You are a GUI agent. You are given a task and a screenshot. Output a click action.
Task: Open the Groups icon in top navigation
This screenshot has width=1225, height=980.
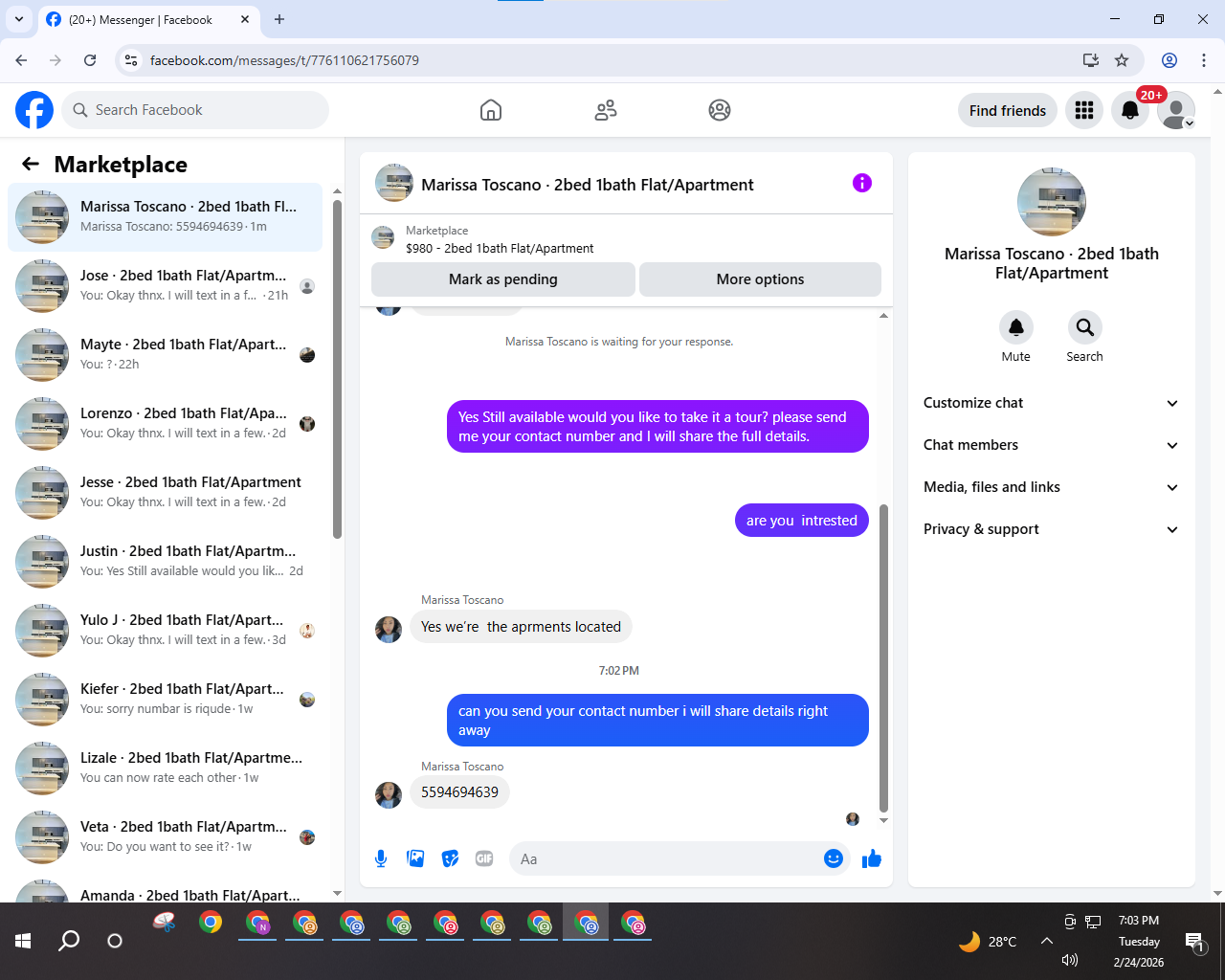pyautogui.click(x=720, y=110)
